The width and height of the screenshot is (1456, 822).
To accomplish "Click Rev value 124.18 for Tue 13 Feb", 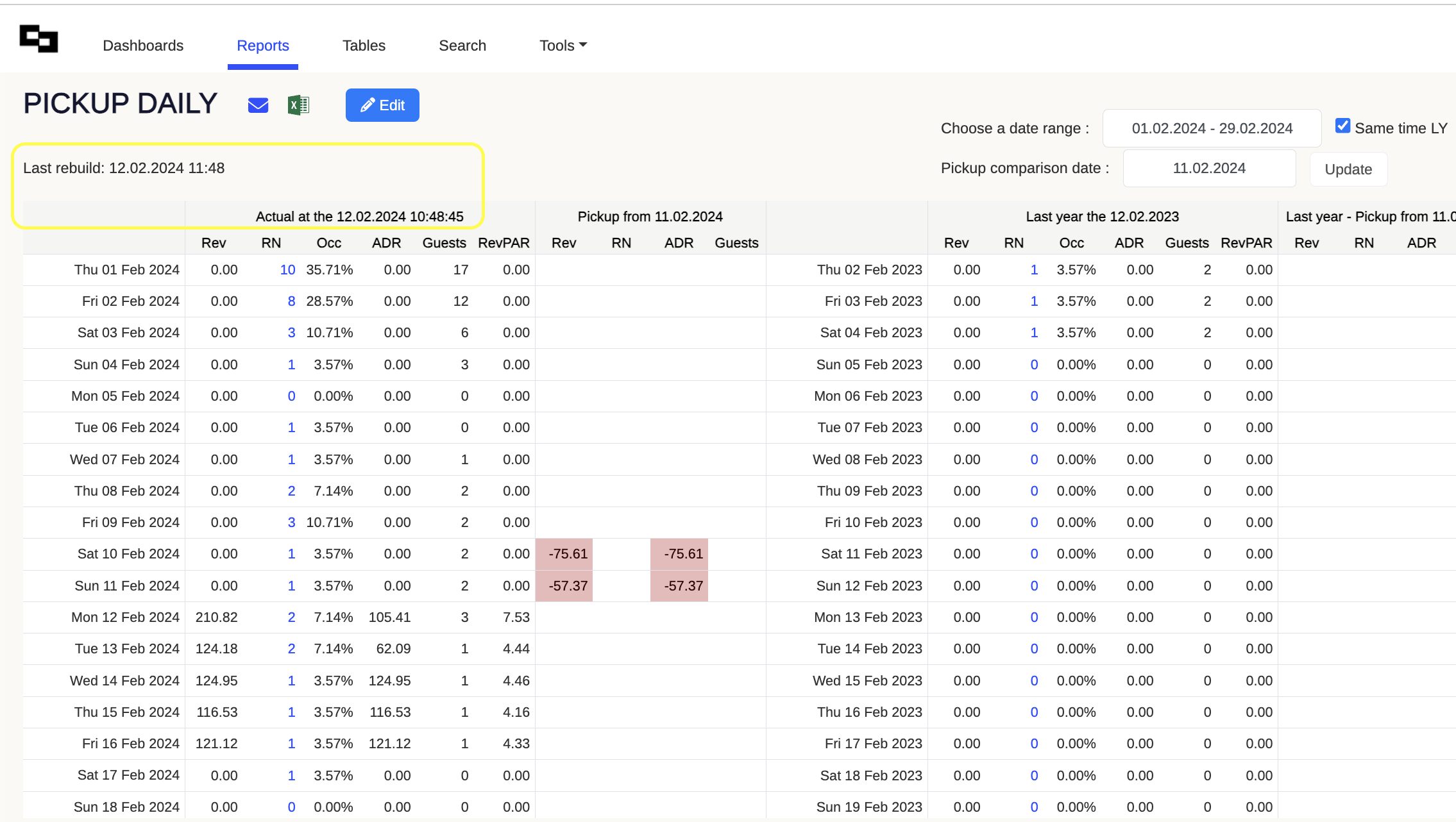I will [x=216, y=649].
